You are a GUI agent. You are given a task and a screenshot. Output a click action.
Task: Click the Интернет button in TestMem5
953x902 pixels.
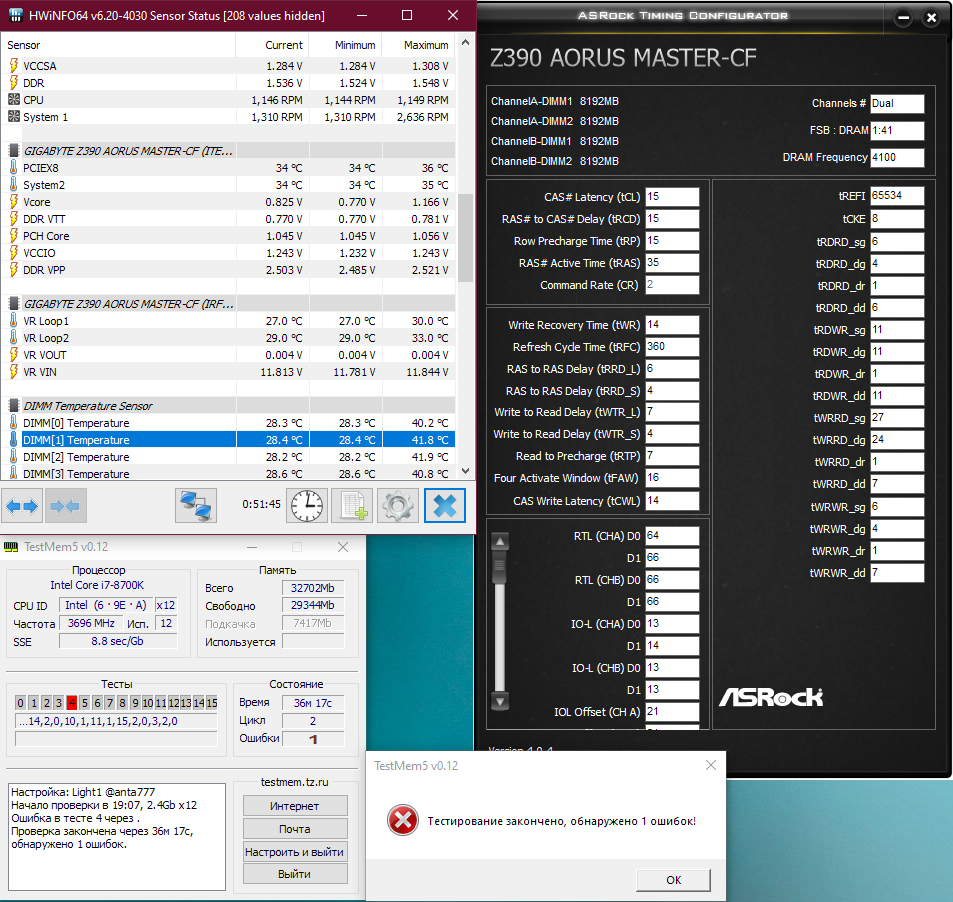point(295,806)
